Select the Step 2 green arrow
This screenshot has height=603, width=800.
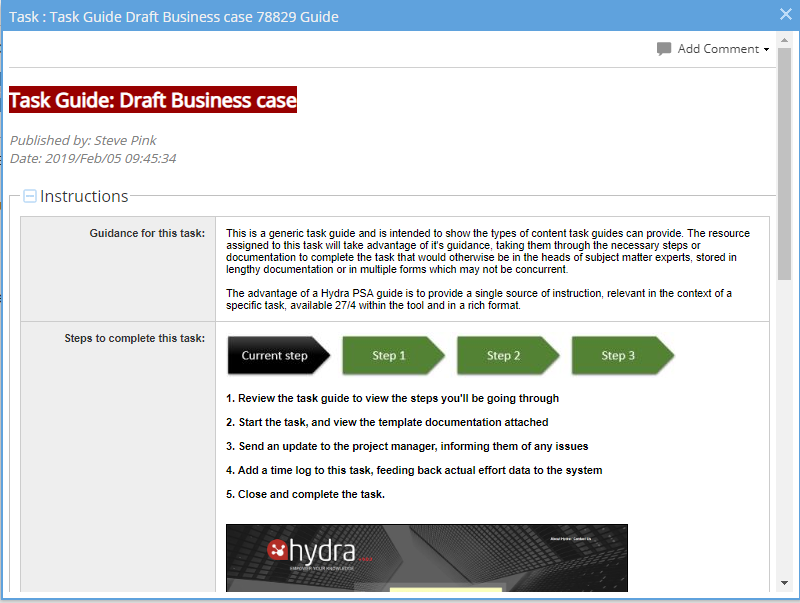click(508, 356)
